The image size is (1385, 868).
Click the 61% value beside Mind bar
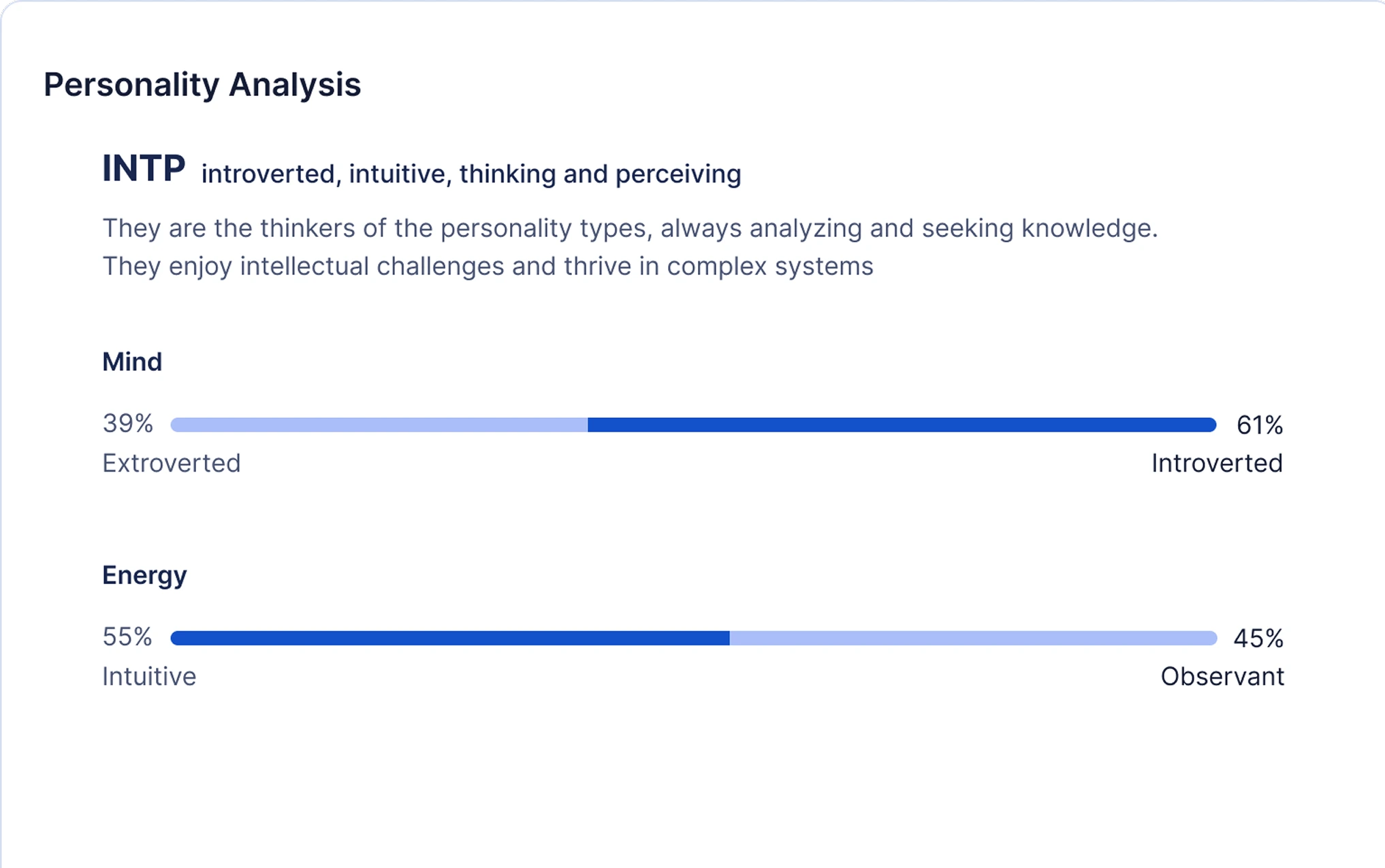(1260, 425)
